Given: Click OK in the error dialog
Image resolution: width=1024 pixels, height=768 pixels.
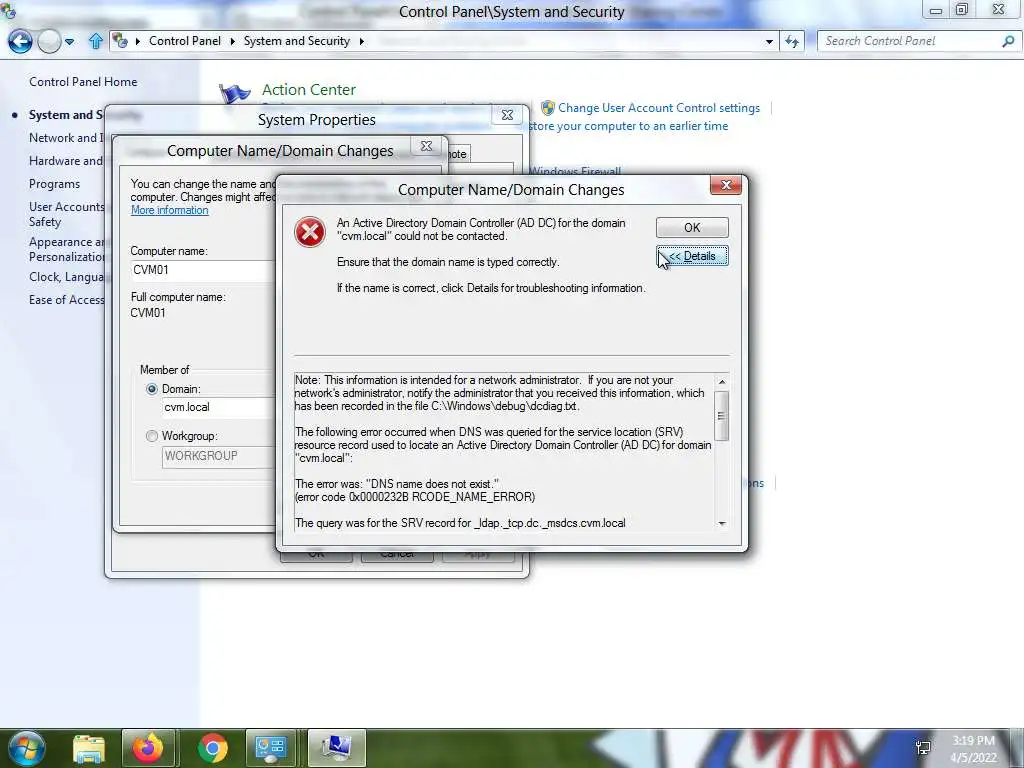Looking at the screenshot, I should (692, 227).
